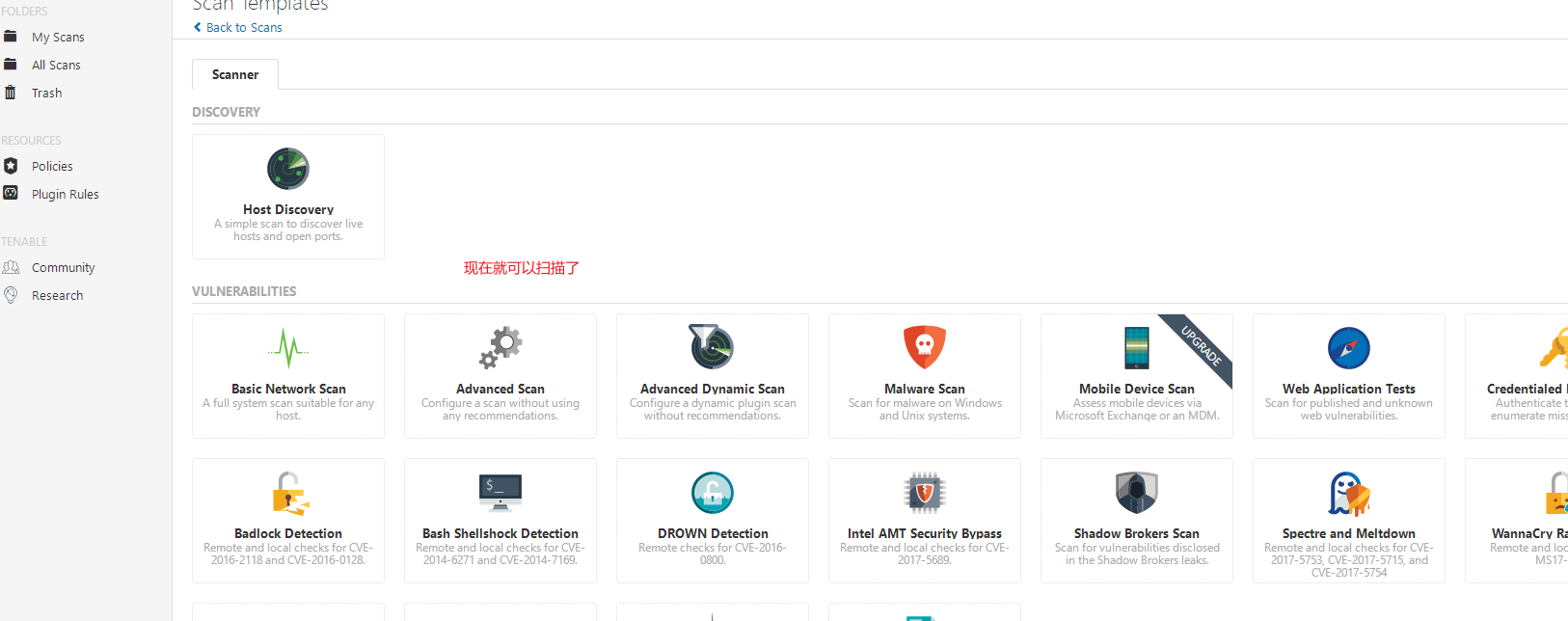Open Plugin Rules in sidebar

66,194
